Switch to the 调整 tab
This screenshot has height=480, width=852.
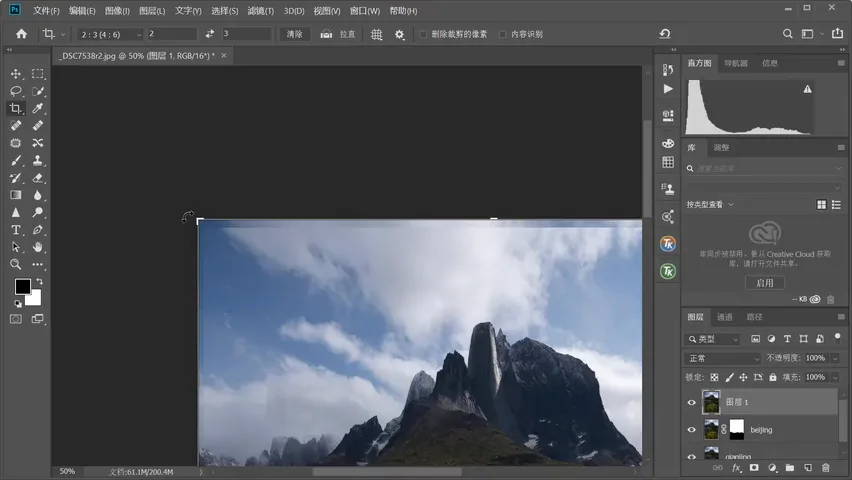pyautogui.click(x=721, y=148)
